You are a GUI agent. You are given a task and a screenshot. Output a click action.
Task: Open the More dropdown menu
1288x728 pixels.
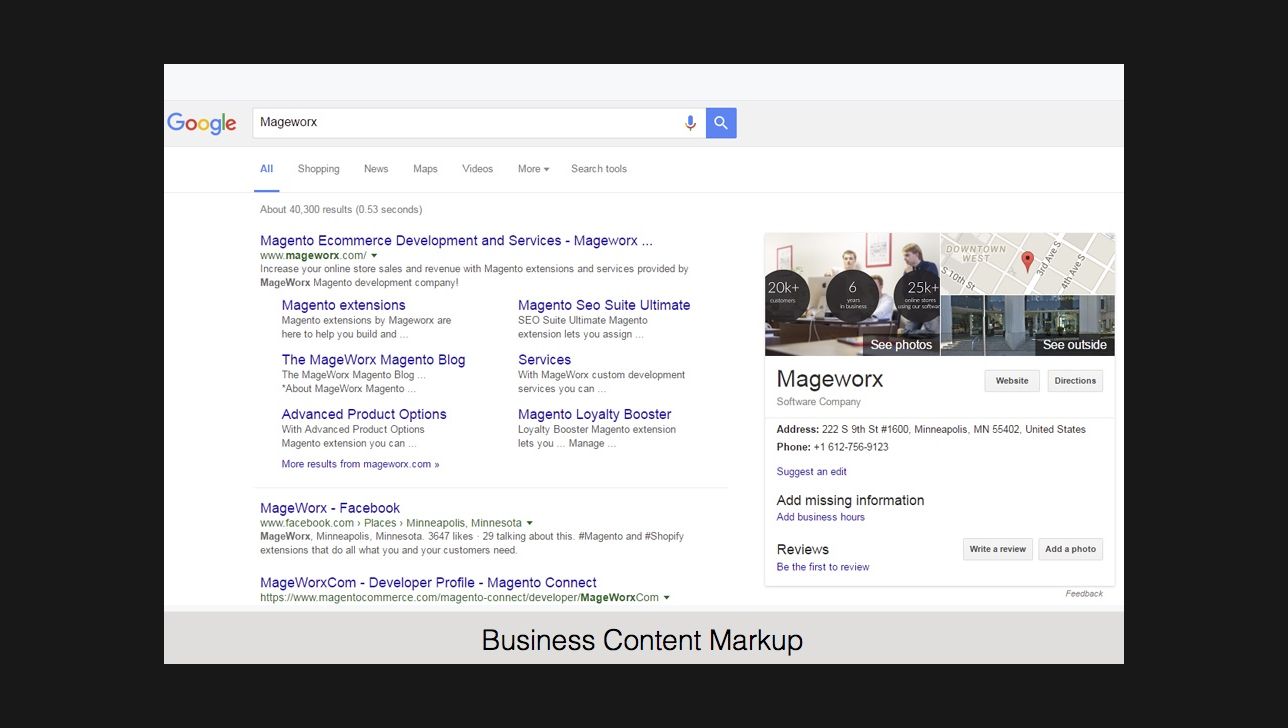[533, 169]
